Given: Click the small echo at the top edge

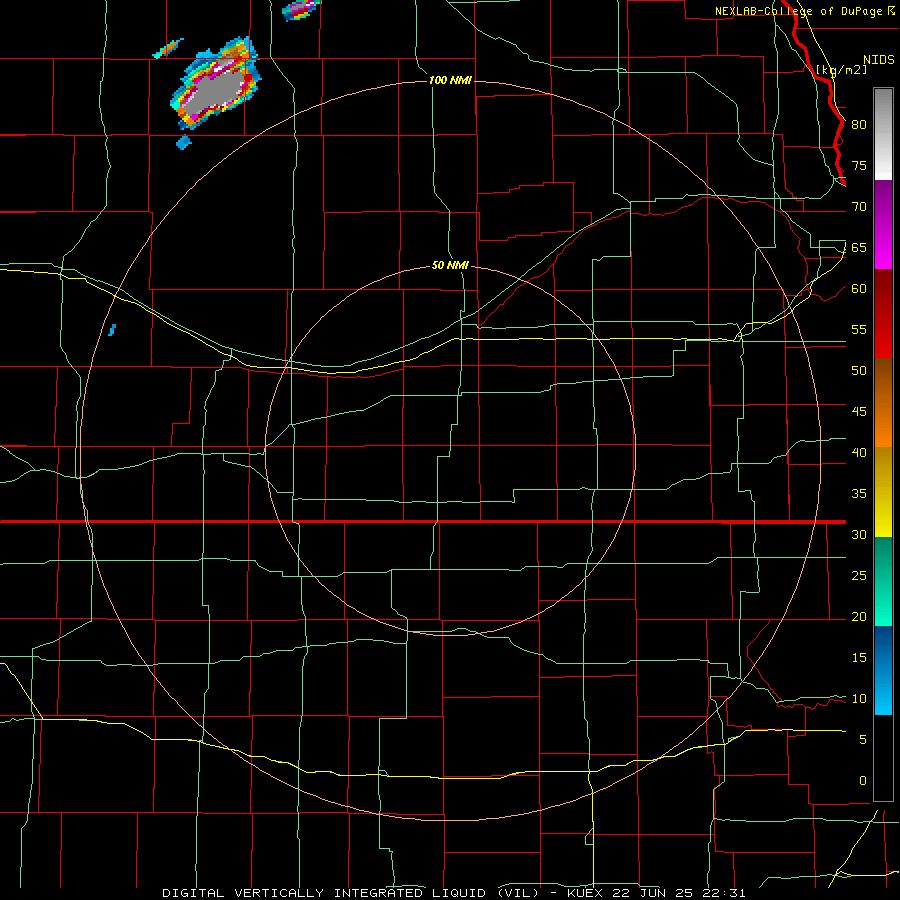Looking at the screenshot, I should [302, 8].
